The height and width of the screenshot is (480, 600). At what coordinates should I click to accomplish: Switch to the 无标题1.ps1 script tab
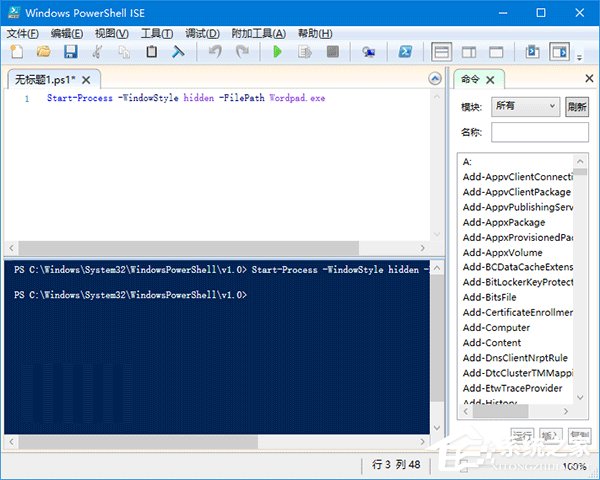[x=45, y=79]
